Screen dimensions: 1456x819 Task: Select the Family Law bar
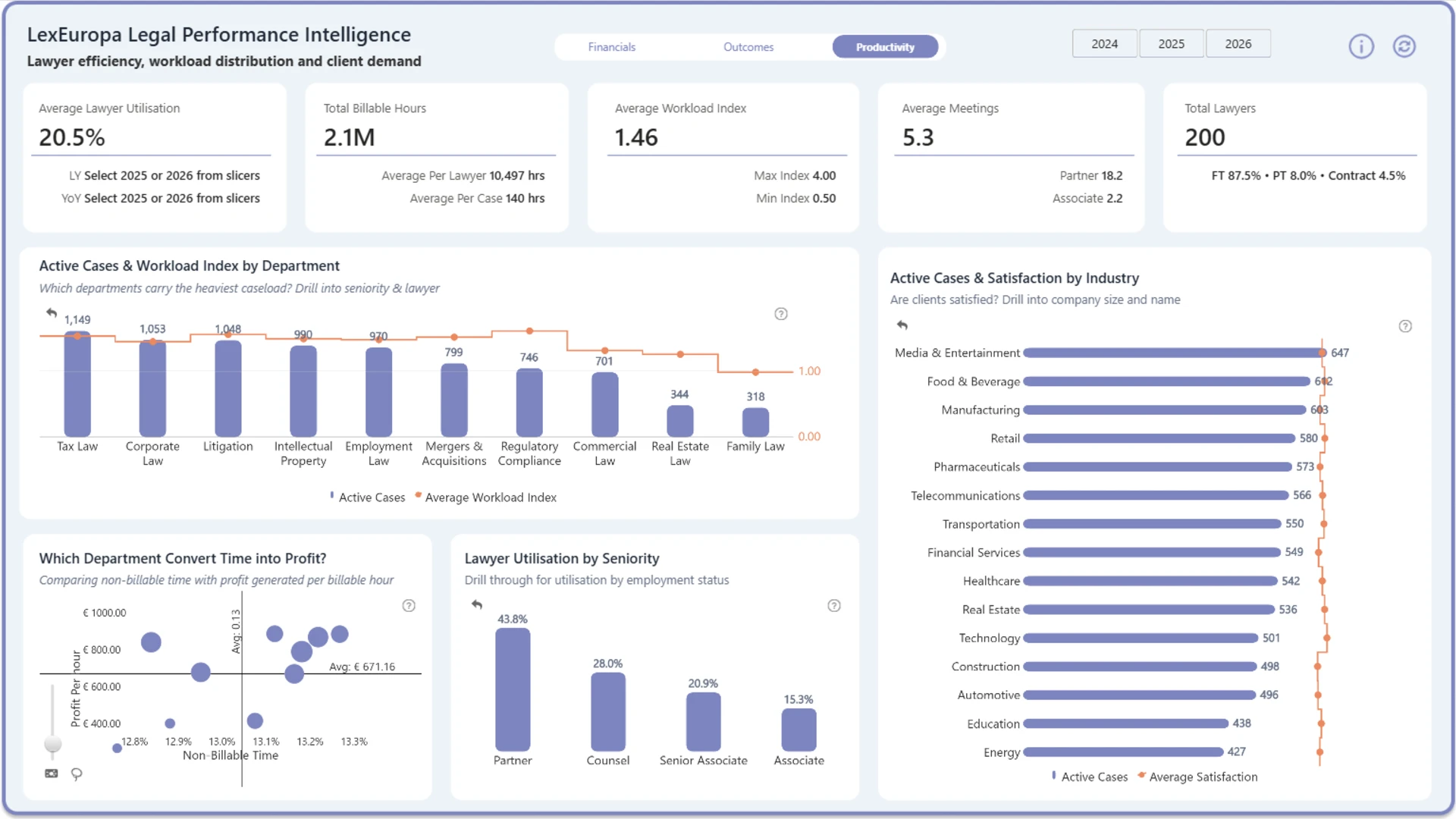[755, 422]
